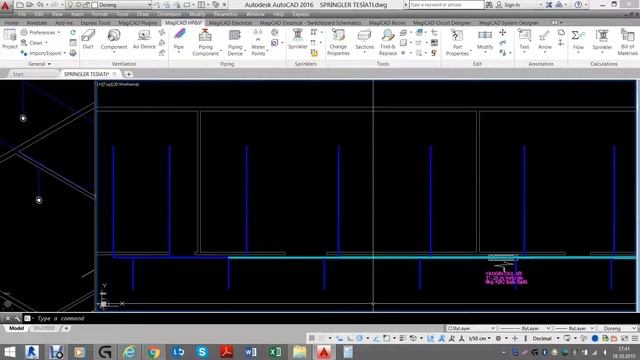The image size is (640, 360).
Task: Open the Help question mark button
Action: (x=578, y=5)
